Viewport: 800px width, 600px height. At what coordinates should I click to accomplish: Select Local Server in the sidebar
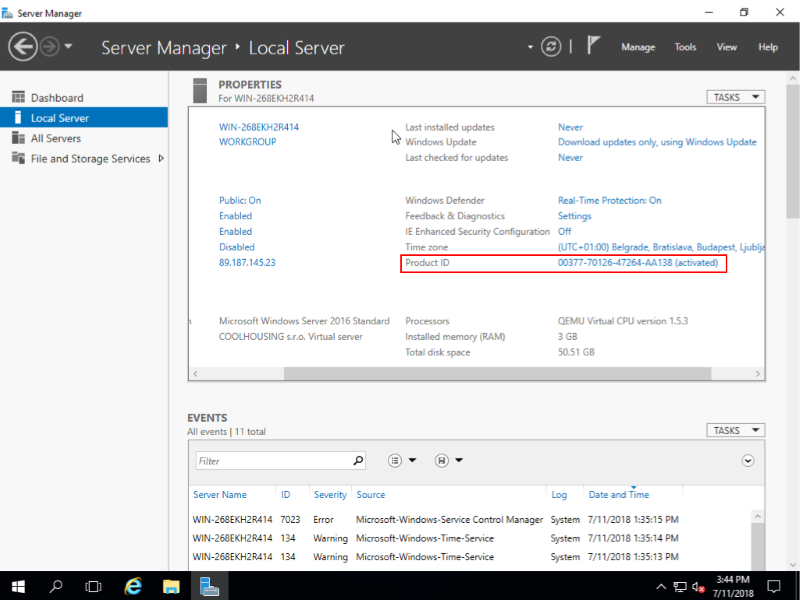pyautogui.click(x=84, y=118)
